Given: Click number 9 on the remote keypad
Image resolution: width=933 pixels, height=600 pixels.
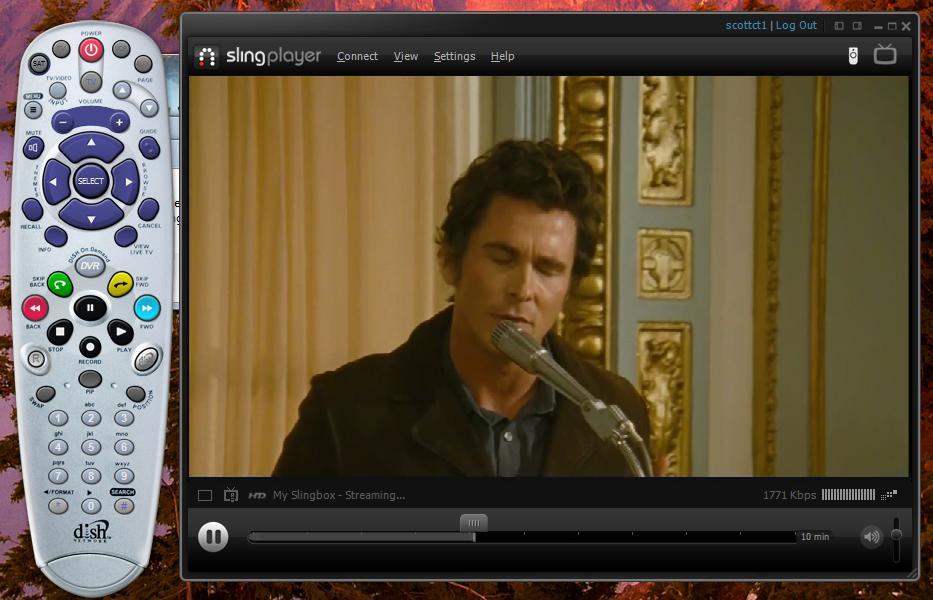Looking at the screenshot, I should 123,476.
